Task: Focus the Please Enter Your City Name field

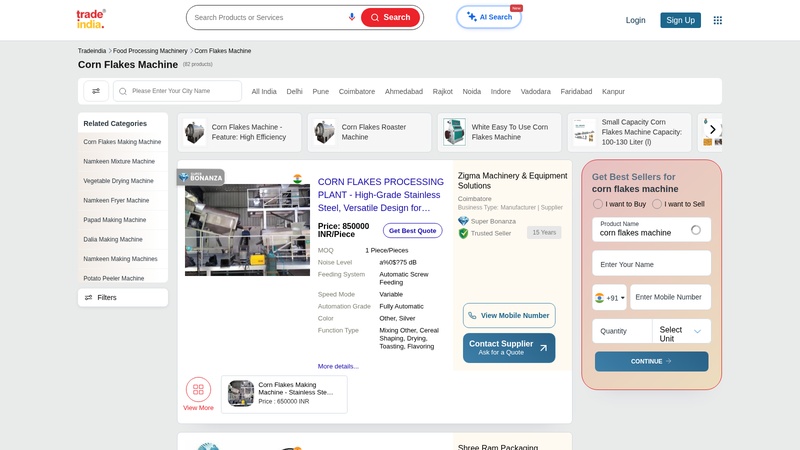Action: pyautogui.click(x=178, y=91)
